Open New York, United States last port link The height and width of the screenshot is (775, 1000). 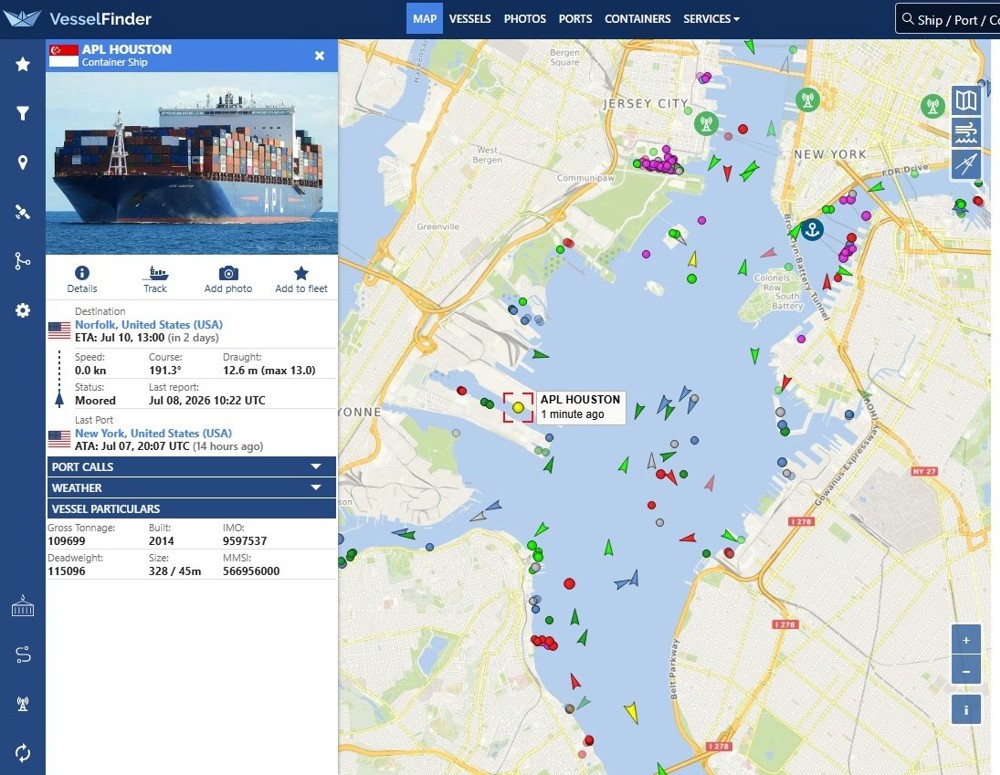pos(153,433)
